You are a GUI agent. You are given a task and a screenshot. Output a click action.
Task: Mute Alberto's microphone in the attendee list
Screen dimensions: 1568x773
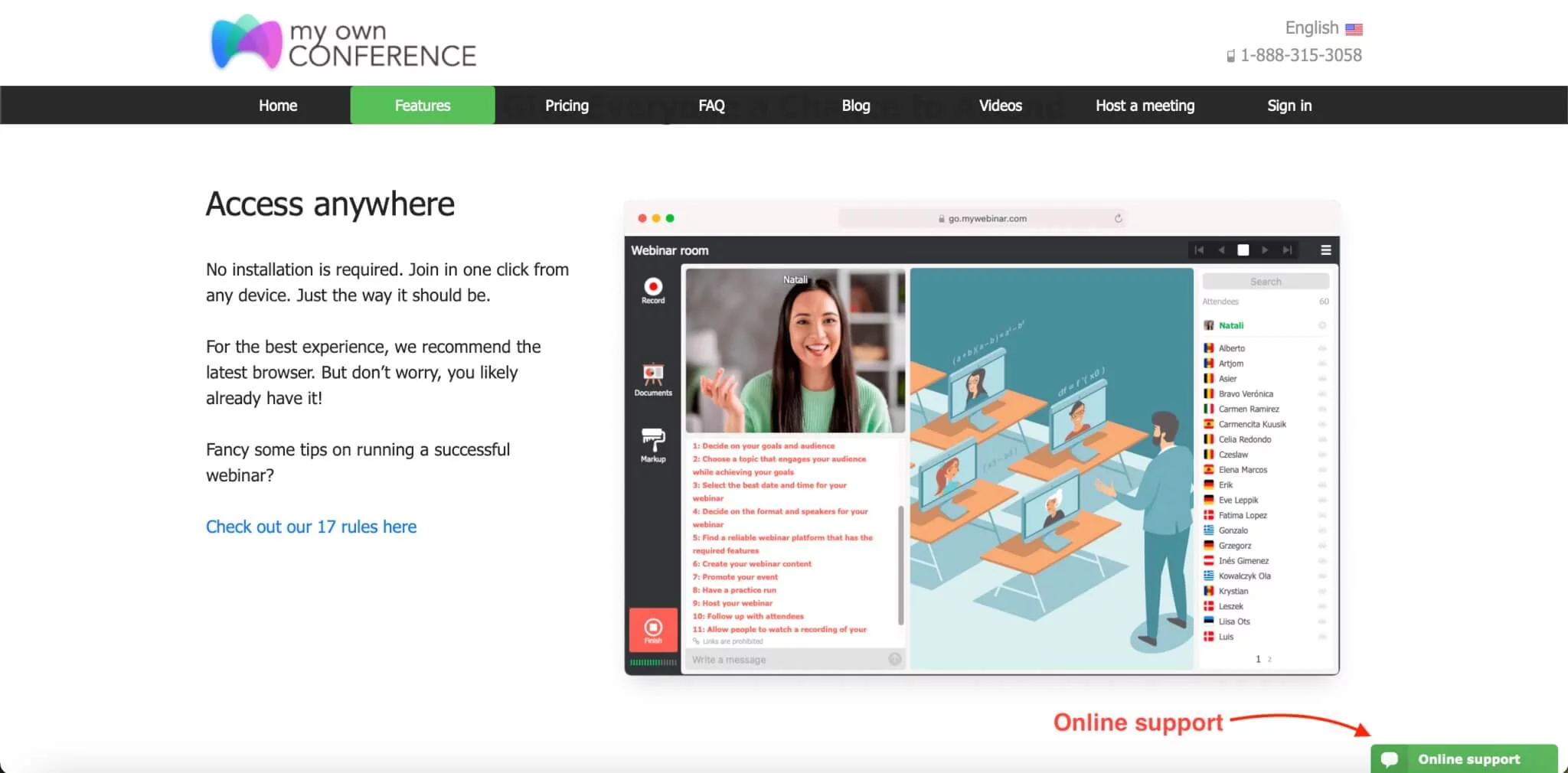pos(1322,347)
